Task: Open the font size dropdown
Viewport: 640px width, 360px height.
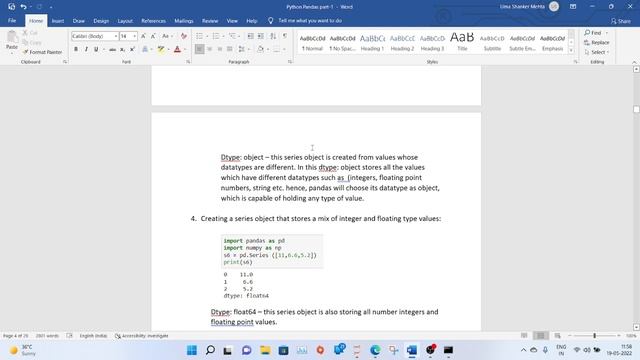Action: coord(135,36)
